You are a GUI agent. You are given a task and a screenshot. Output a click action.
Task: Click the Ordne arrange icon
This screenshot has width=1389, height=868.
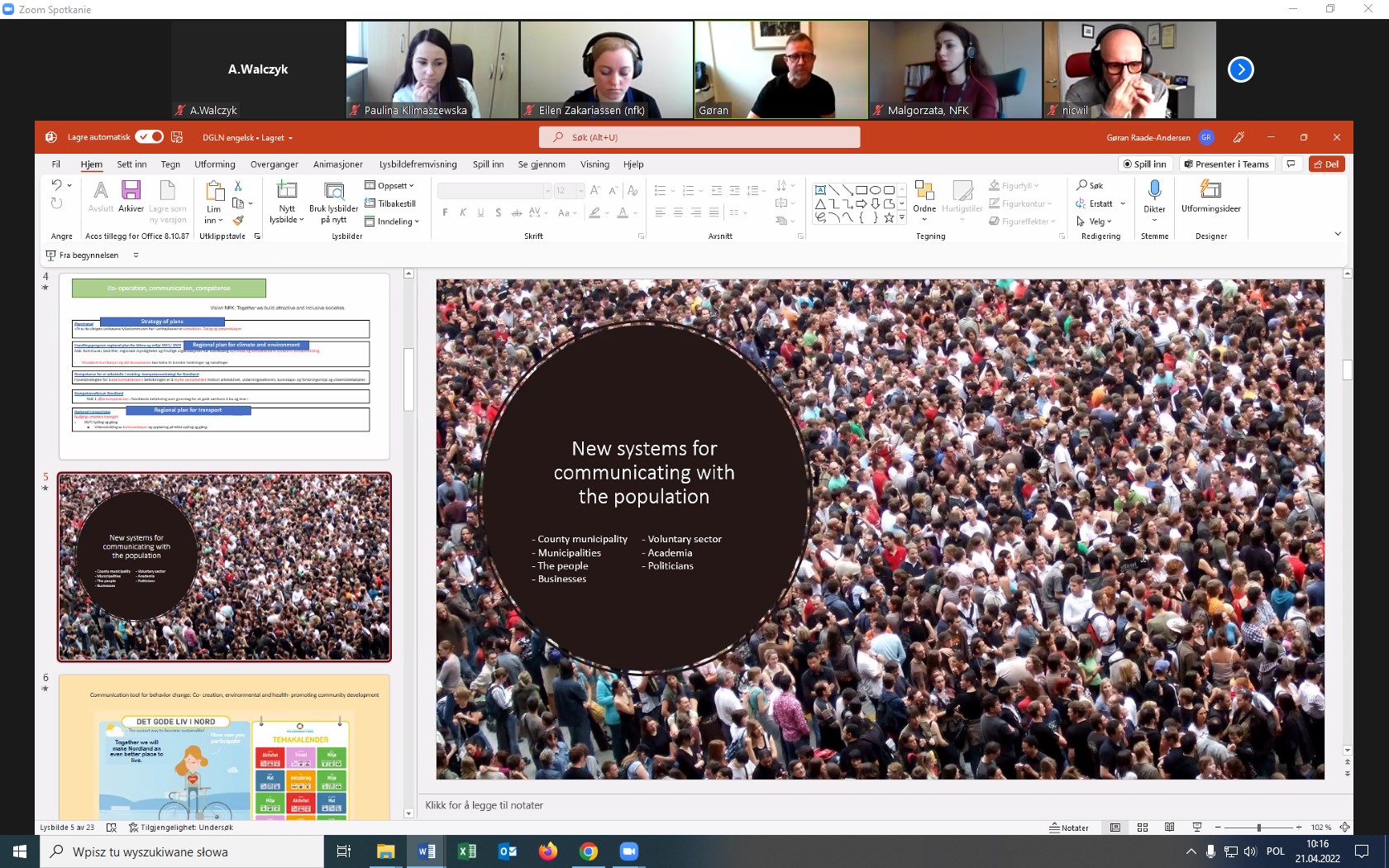coord(924,191)
